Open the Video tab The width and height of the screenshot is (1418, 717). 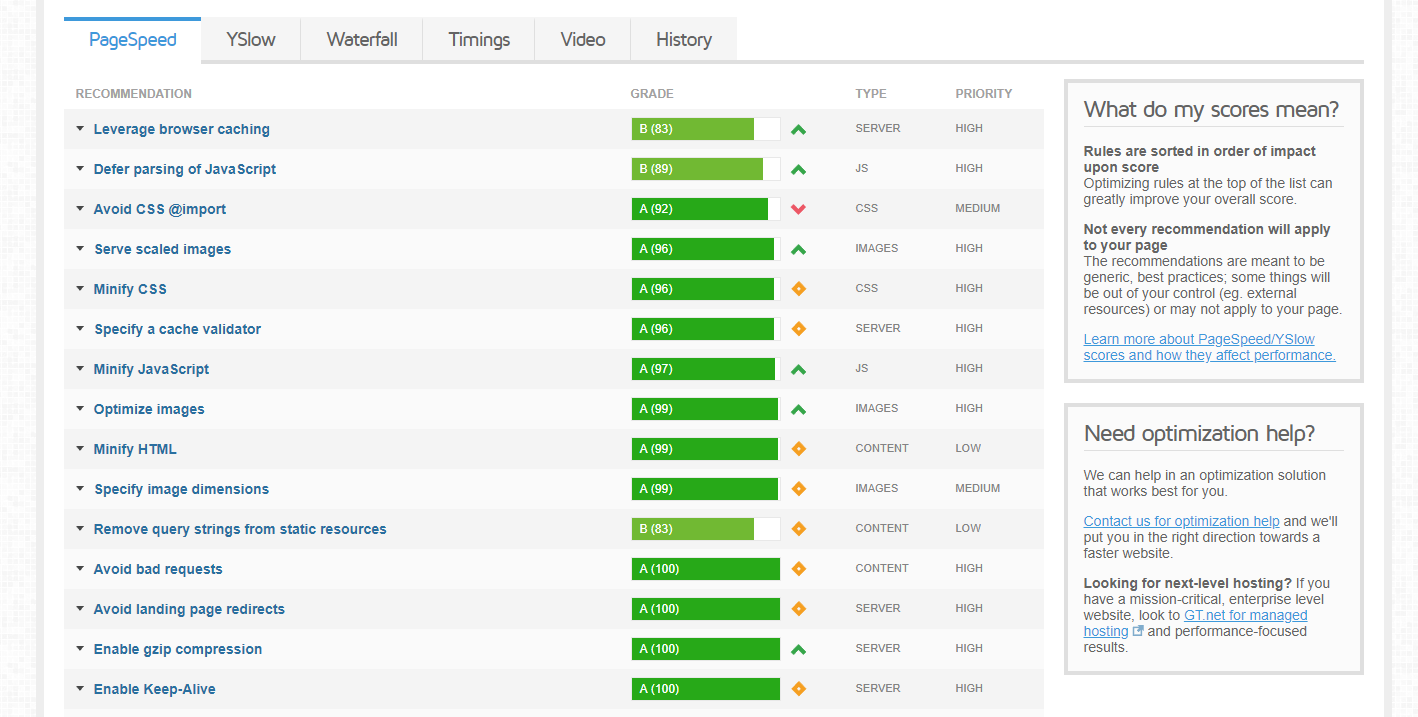tap(582, 39)
